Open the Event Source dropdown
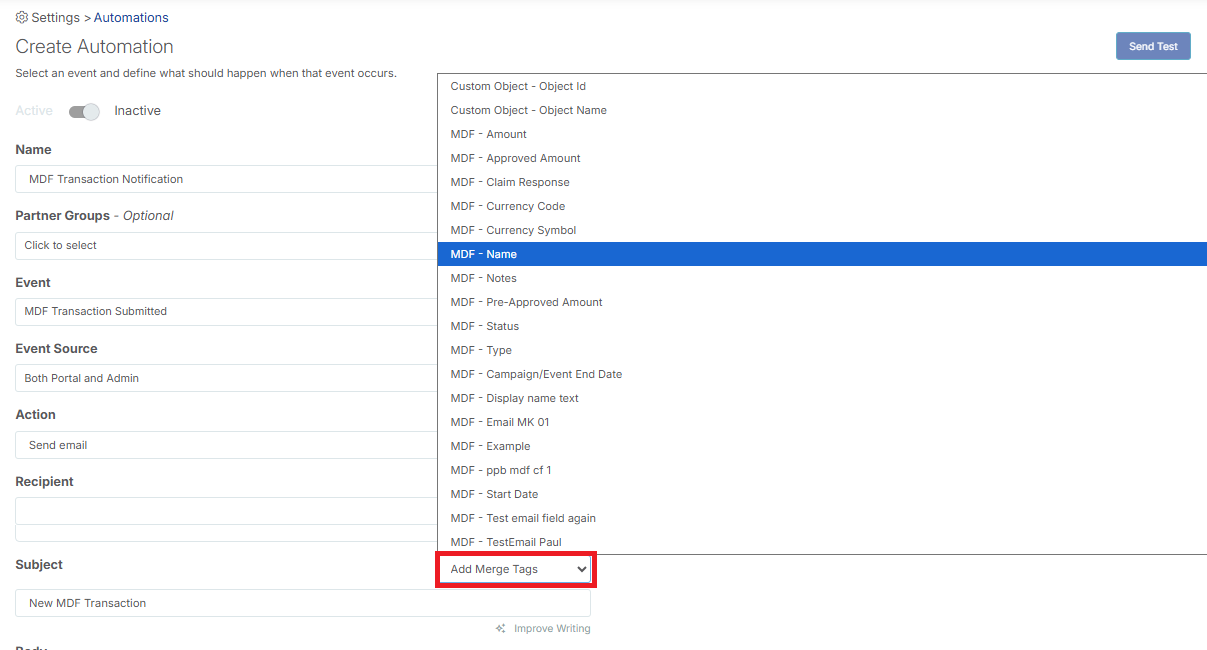1207x650 pixels. pos(226,378)
